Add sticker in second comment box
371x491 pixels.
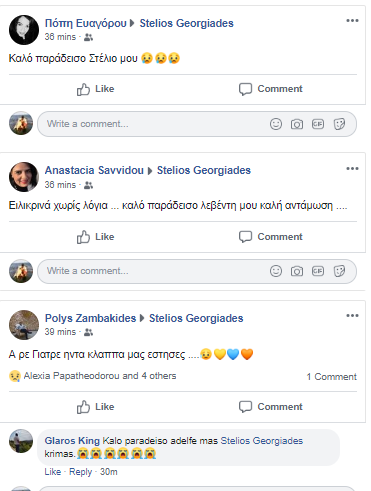tap(339, 271)
